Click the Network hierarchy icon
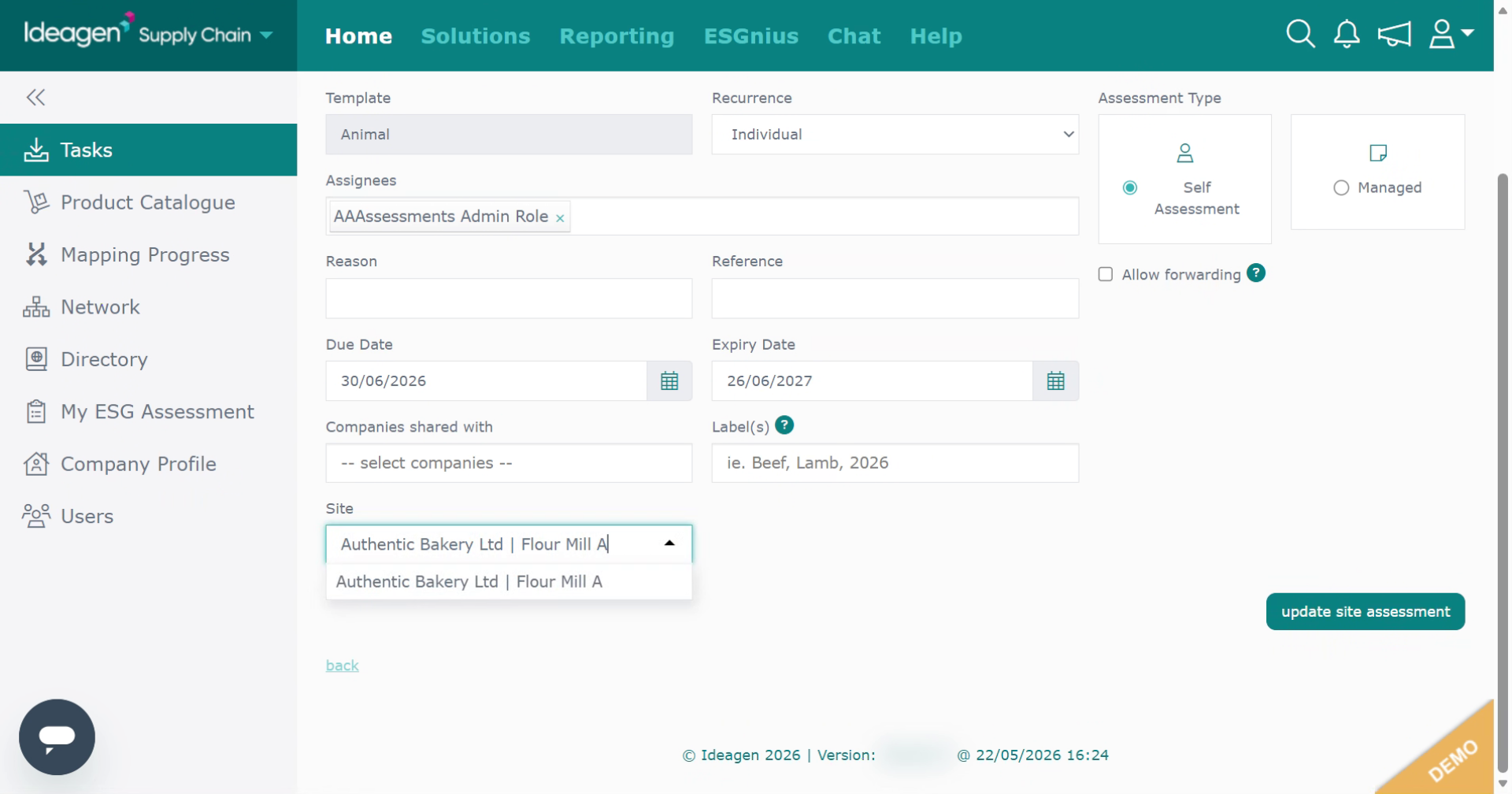This screenshot has height=794, width=1512. 36,307
